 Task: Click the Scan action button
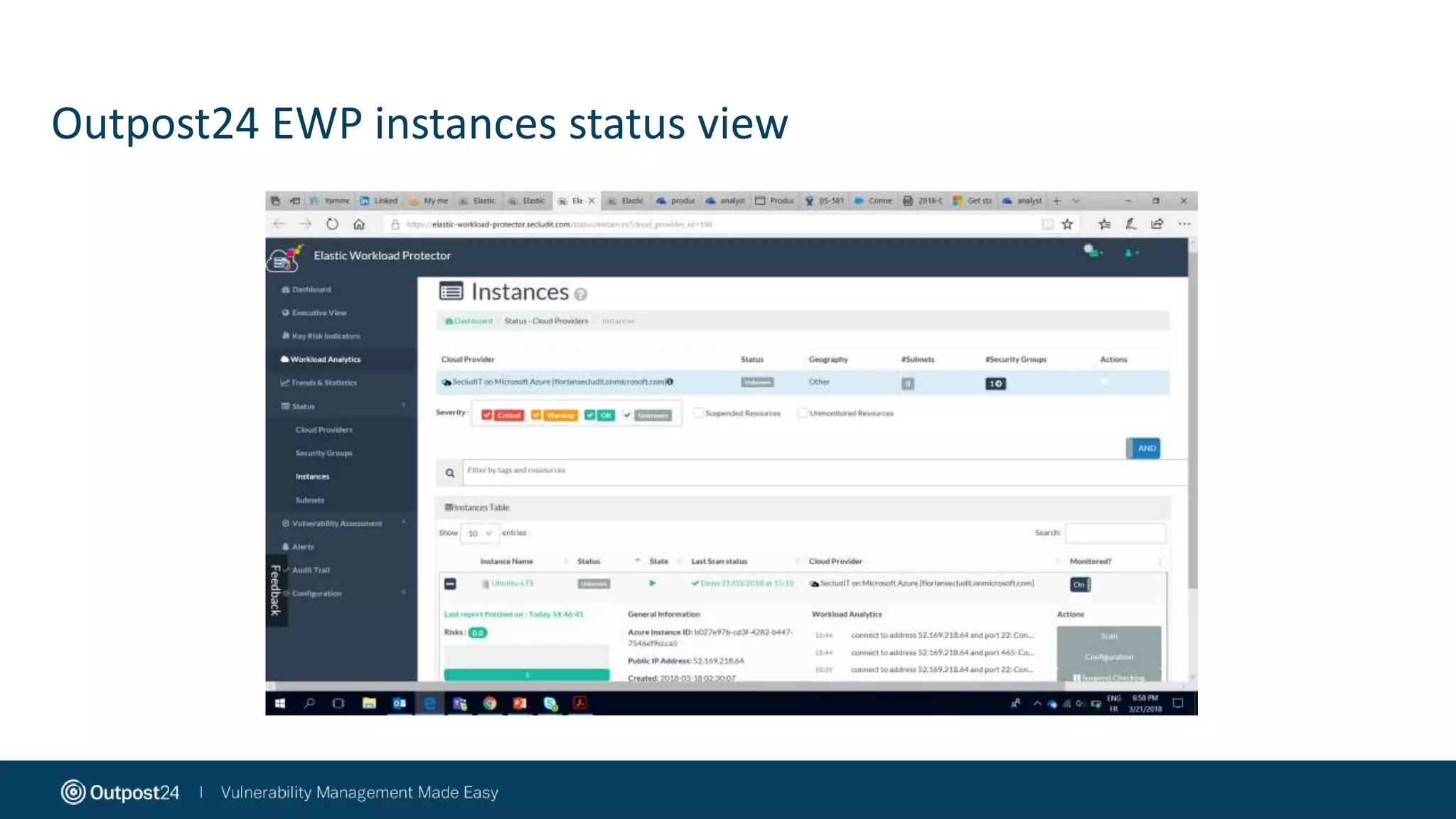tap(1109, 636)
